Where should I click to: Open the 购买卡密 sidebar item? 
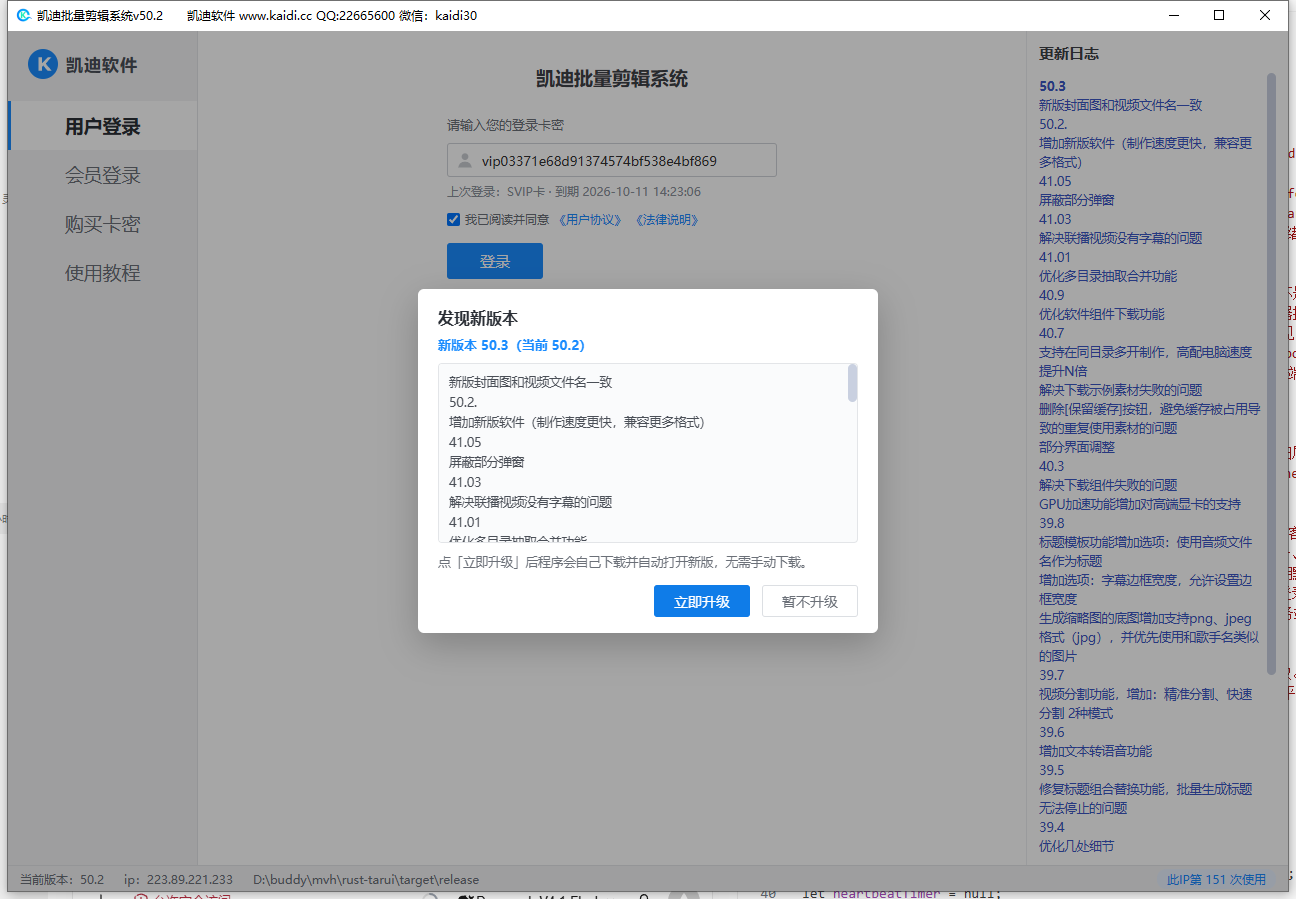102,224
